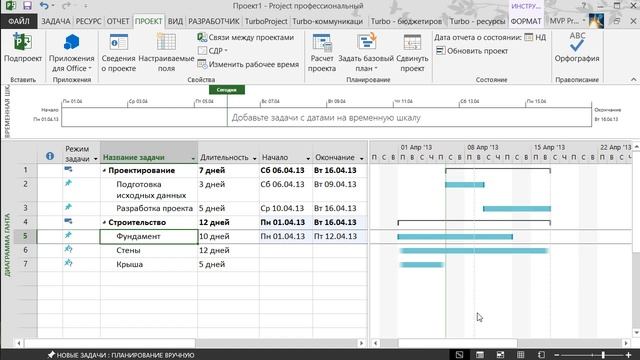Open the ФОРМАТ ribbon tab

click(x=526, y=21)
